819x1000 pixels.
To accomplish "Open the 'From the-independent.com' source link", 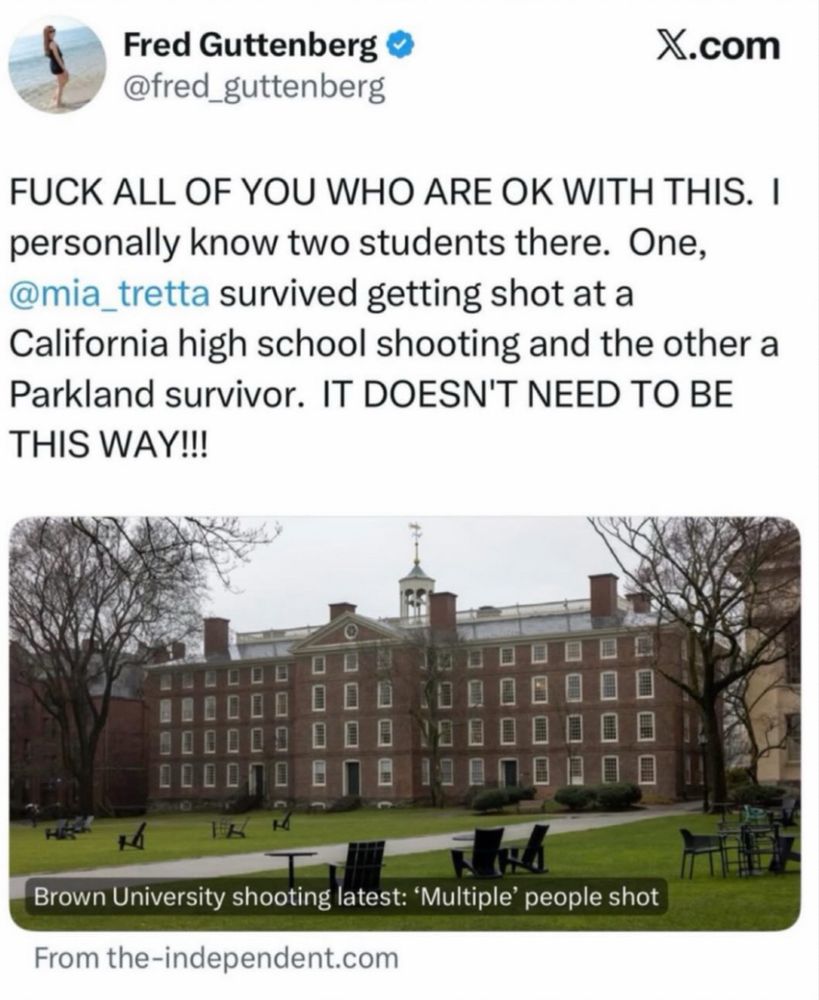I will click(x=216, y=958).
